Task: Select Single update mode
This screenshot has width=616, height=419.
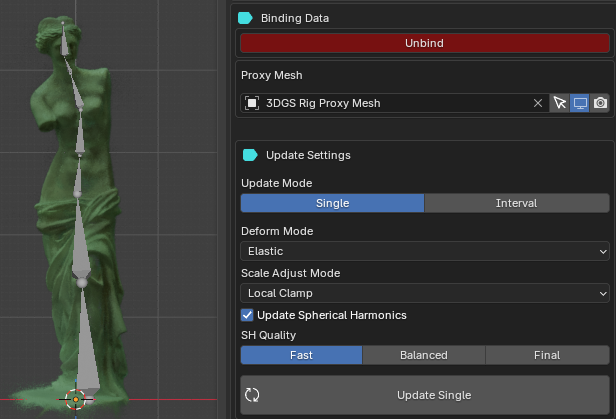Action: click(x=332, y=203)
